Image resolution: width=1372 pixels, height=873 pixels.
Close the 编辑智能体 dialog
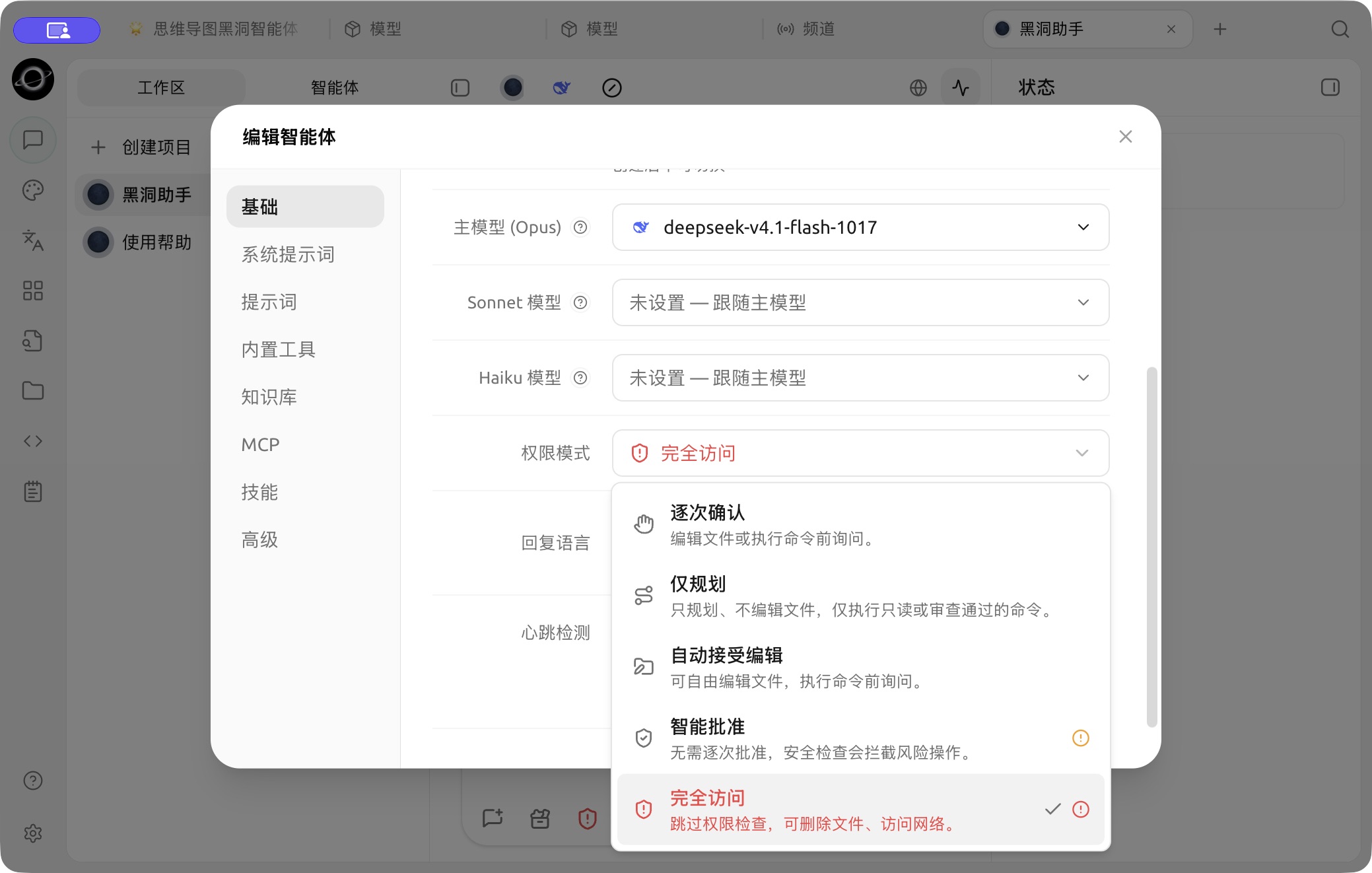(1126, 137)
